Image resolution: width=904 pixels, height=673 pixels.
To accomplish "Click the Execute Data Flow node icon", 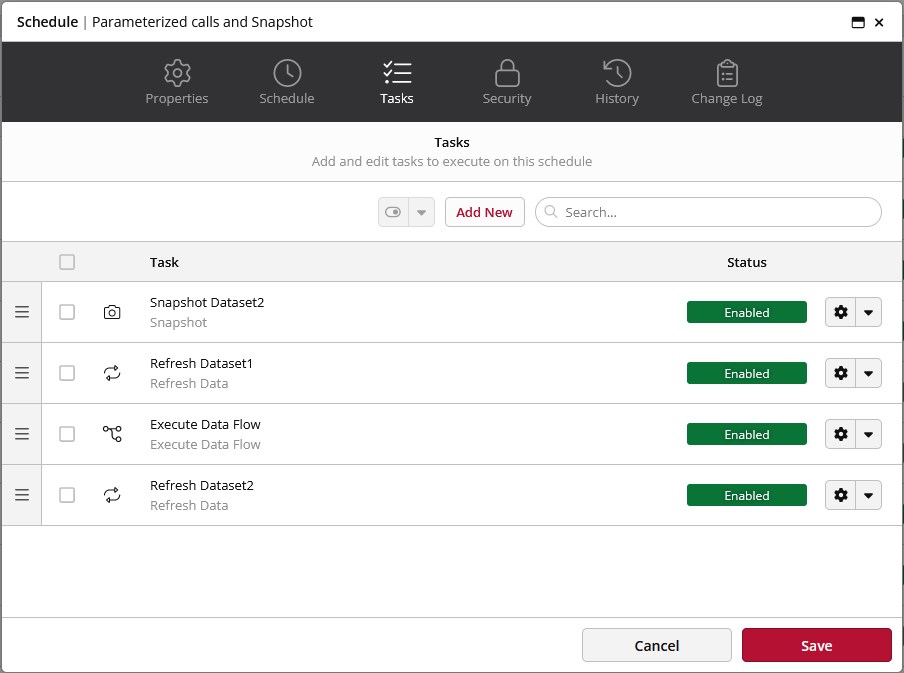I will (x=112, y=434).
